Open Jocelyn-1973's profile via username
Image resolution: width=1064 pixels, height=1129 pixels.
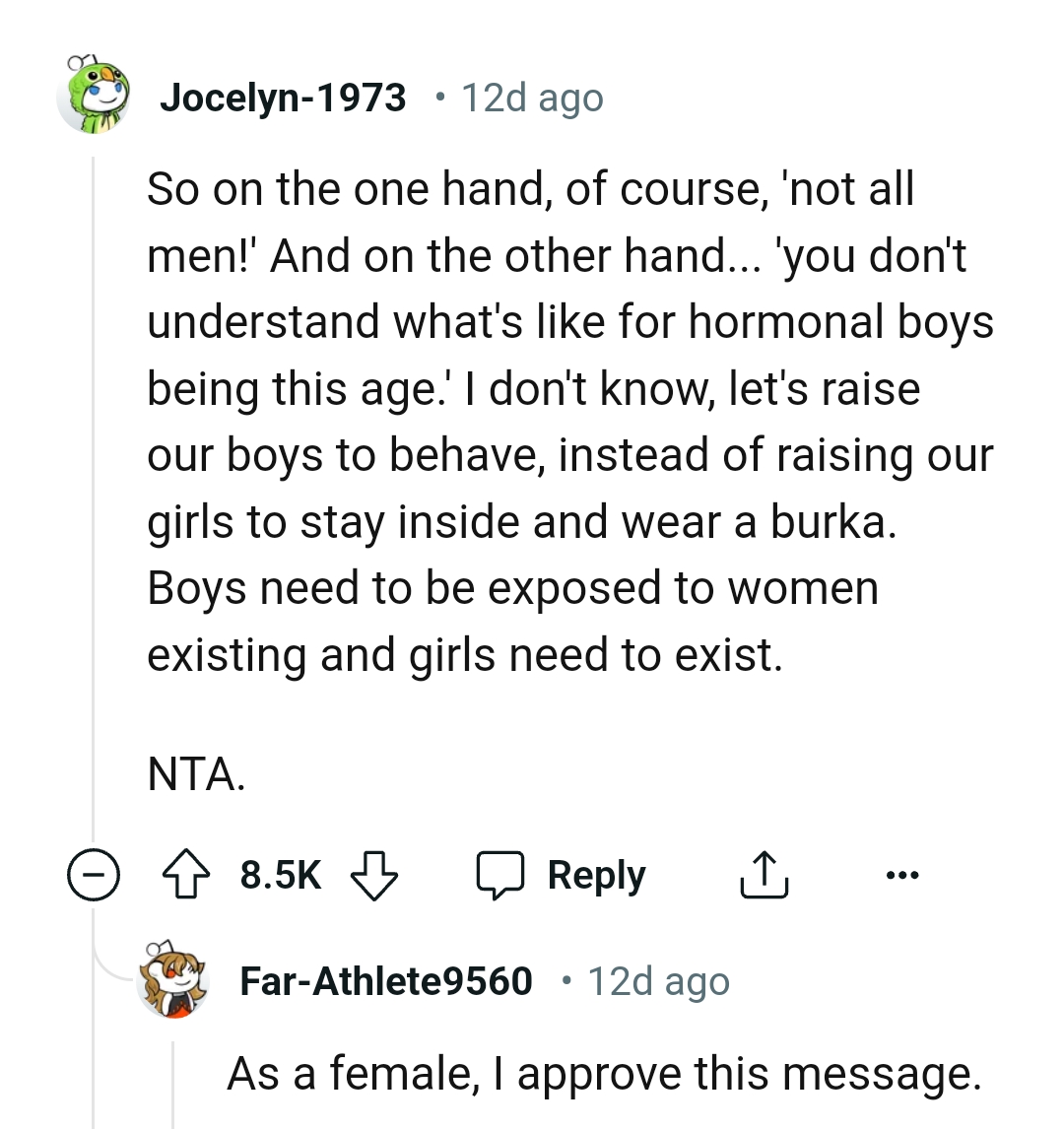(285, 97)
